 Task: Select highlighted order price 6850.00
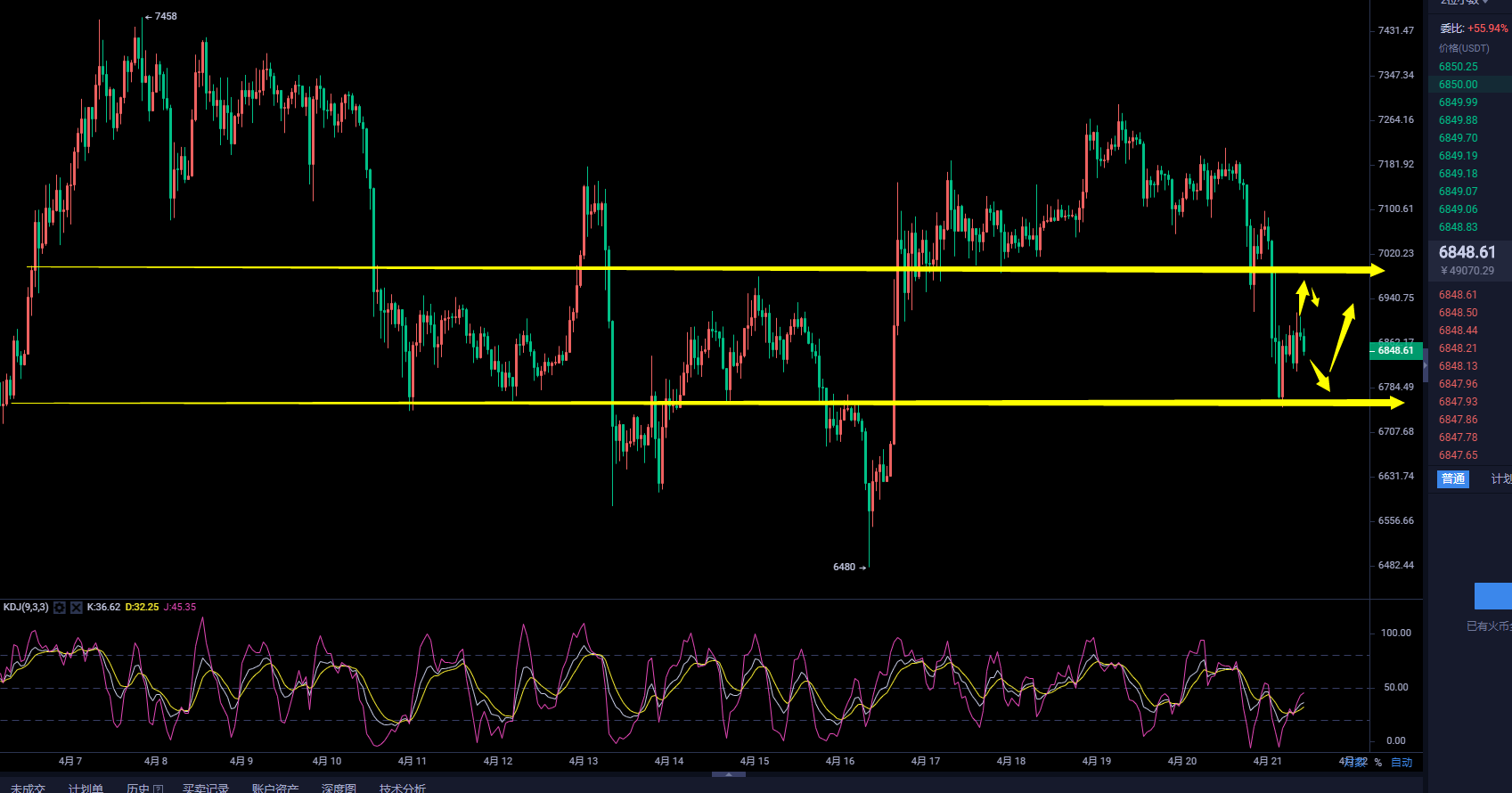point(1459,85)
